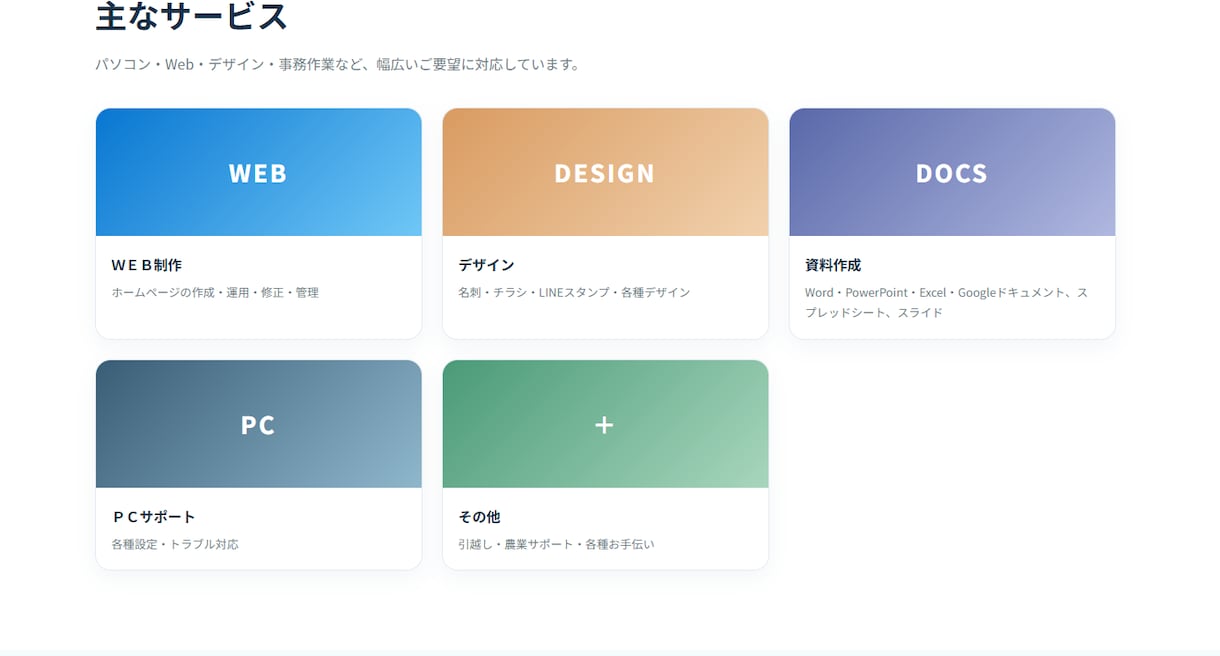Click the green plus card banner
Screen dimensions: 1220x656
coord(605,424)
